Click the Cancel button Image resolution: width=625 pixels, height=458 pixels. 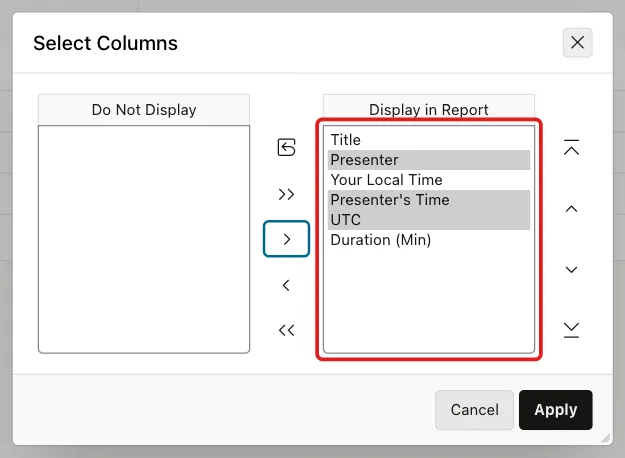click(474, 410)
